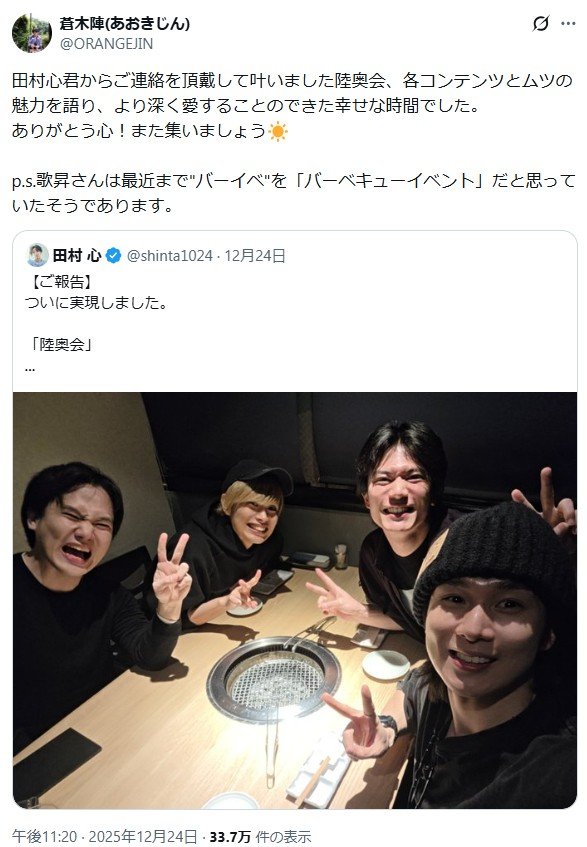587x847 pixels.
Task: Open 蒼木陣's profile avatar picture
Action: point(31,33)
